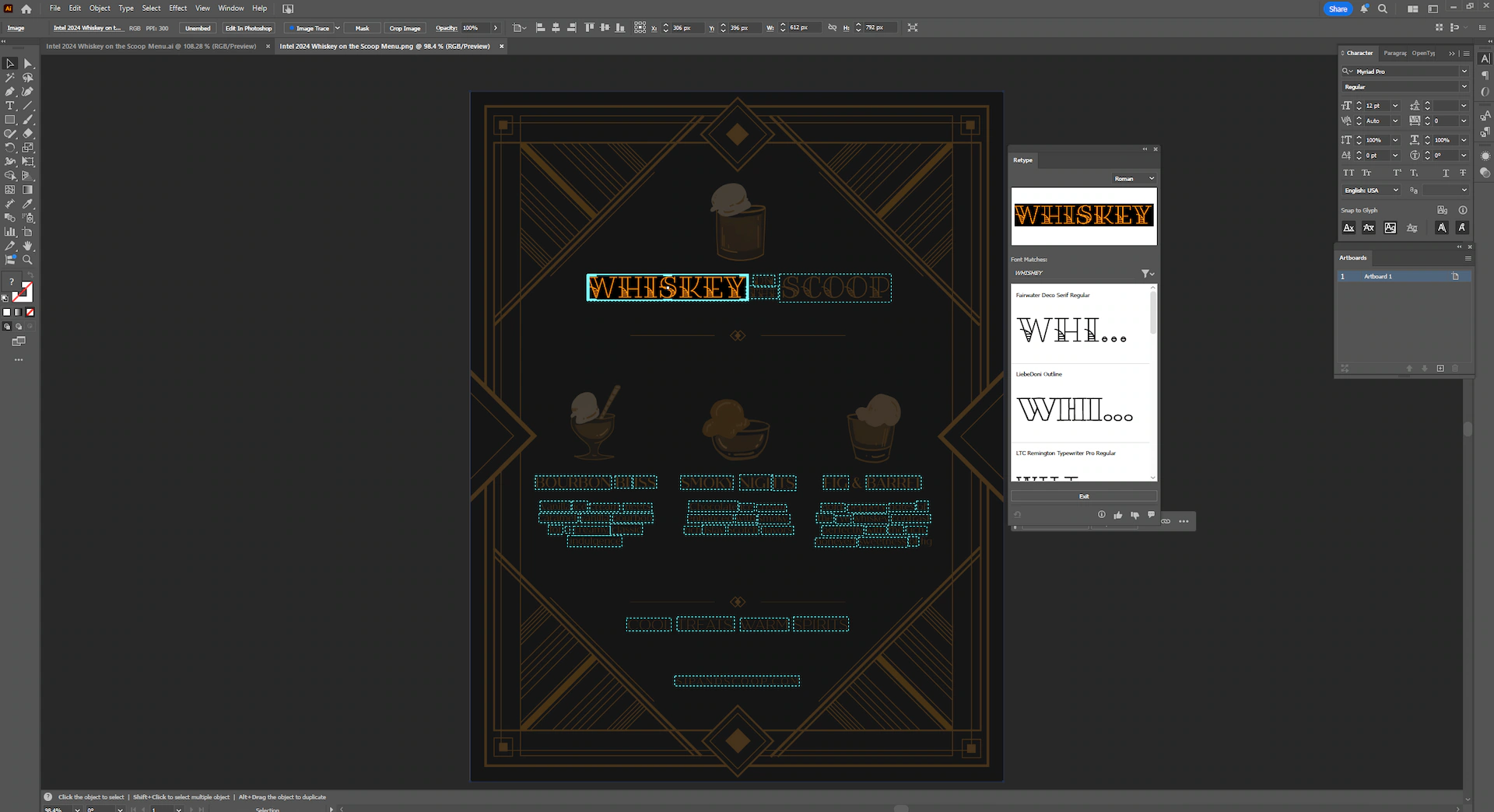Toggle Underline in Character panel
This screenshot has width=1494, height=812.
pos(1446,173)
